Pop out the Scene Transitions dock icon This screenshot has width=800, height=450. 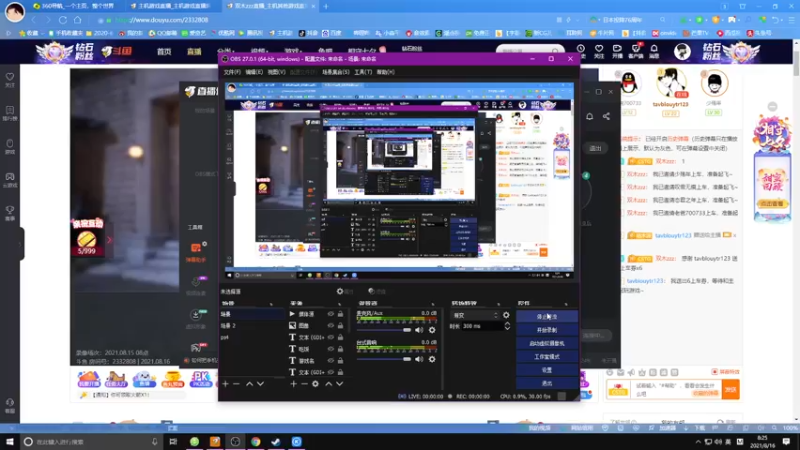coord(498,304)
